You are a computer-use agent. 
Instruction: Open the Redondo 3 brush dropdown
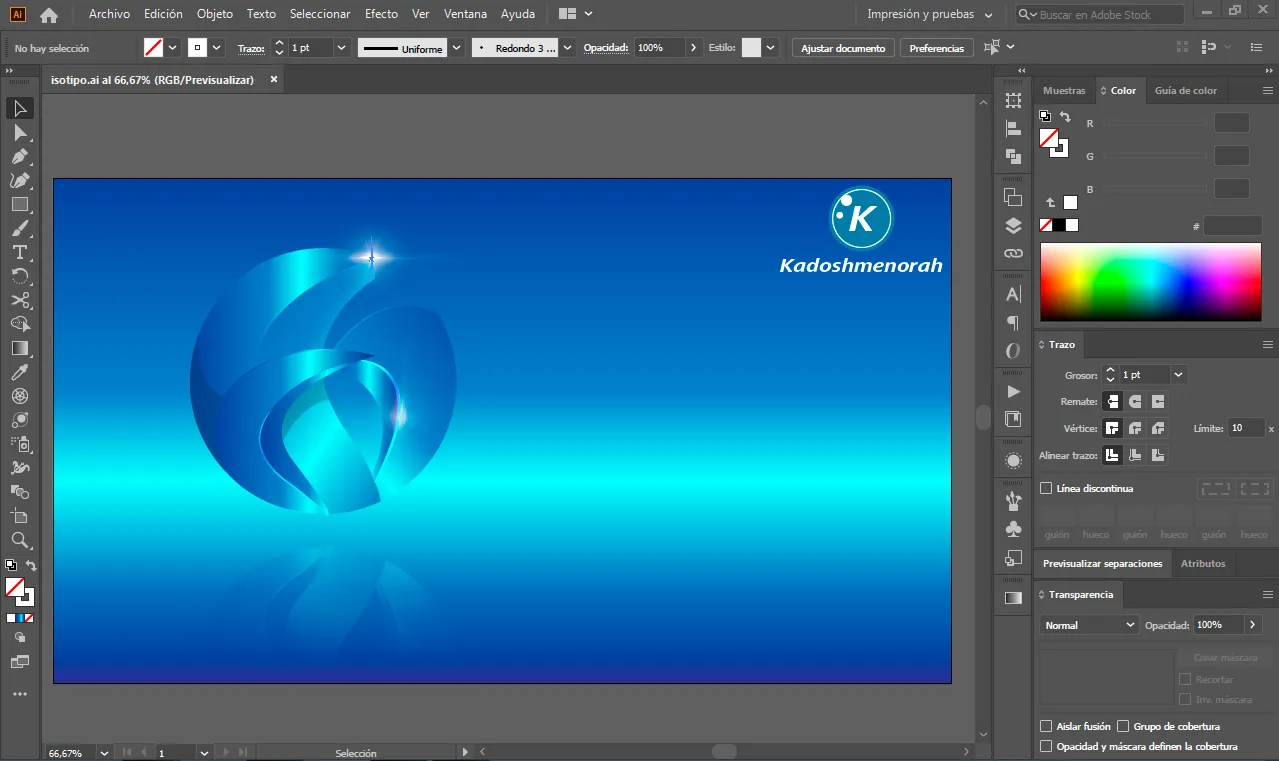pyautogui.click(x=568, y=48)
